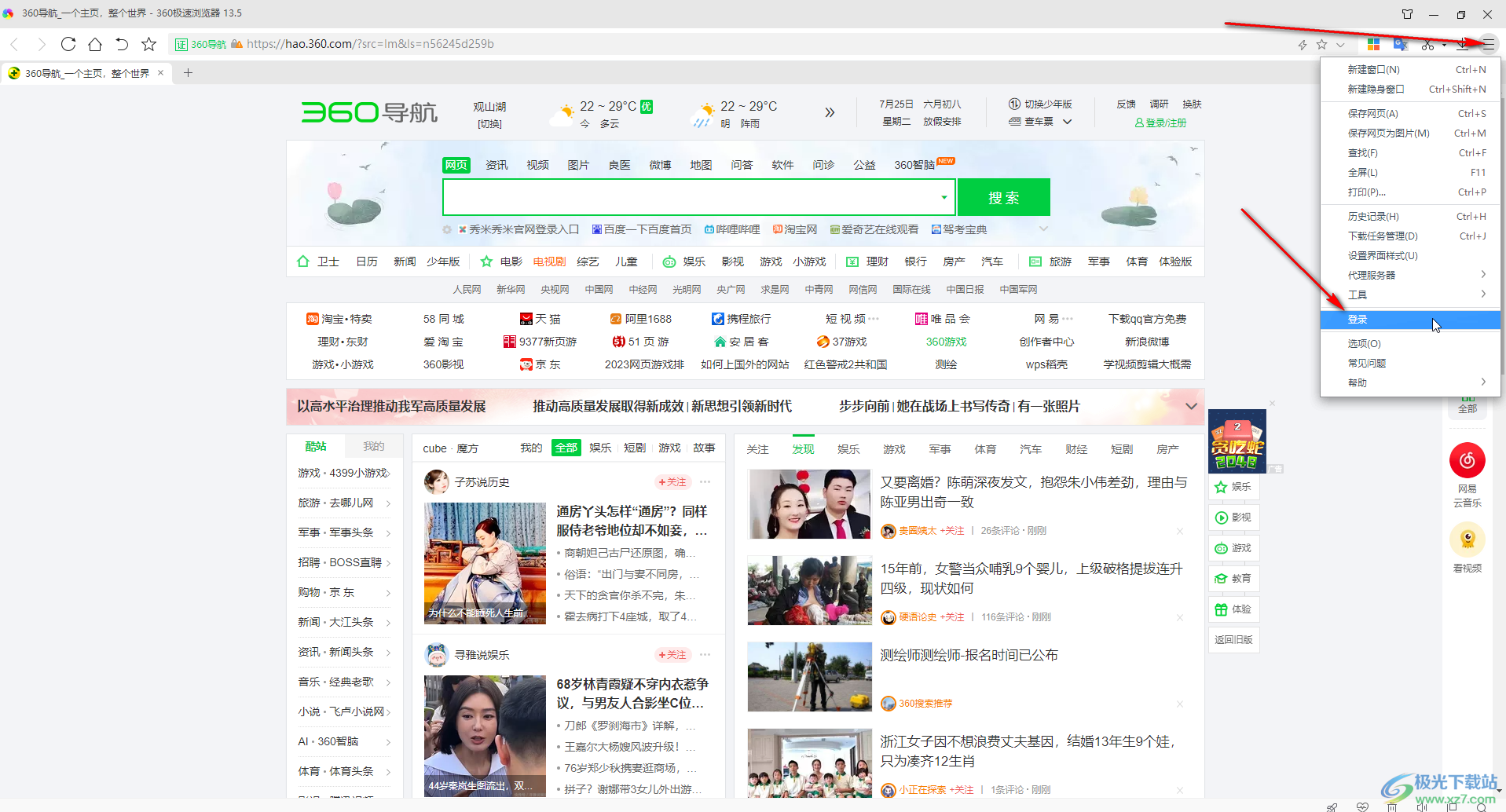Close the 360导航 tab
The width and height of the screenshot is (1506, 812).
tap(160, 73)
